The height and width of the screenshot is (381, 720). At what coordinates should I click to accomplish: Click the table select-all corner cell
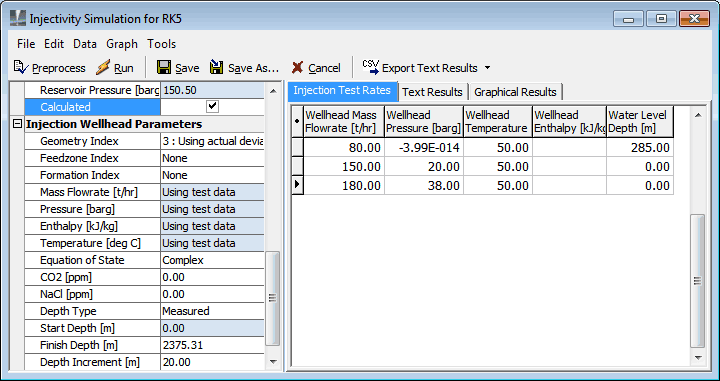(x=297, y=121)
